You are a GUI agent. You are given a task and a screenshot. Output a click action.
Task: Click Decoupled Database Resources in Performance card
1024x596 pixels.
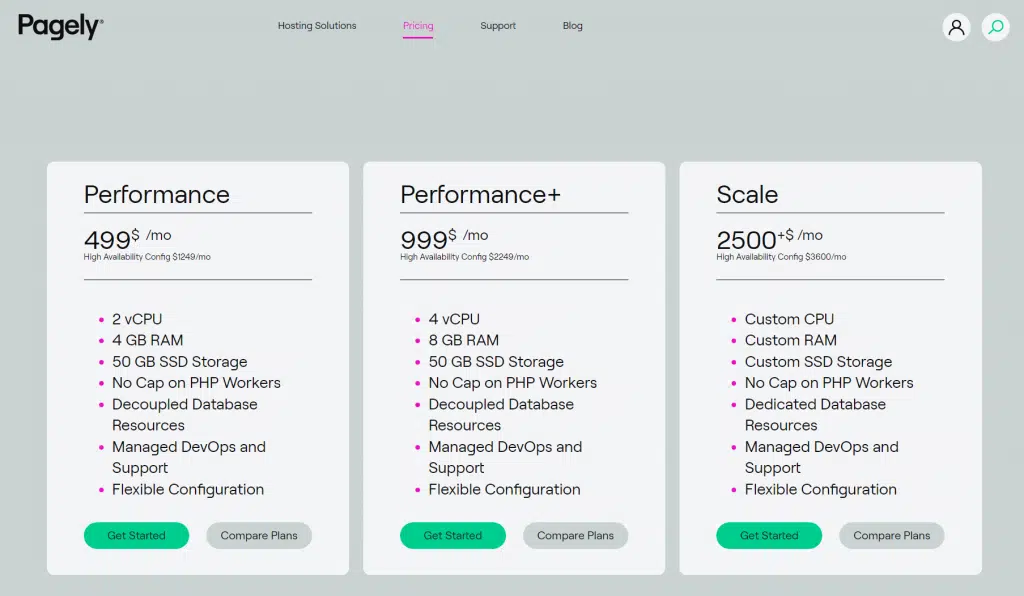click(185, 415)
